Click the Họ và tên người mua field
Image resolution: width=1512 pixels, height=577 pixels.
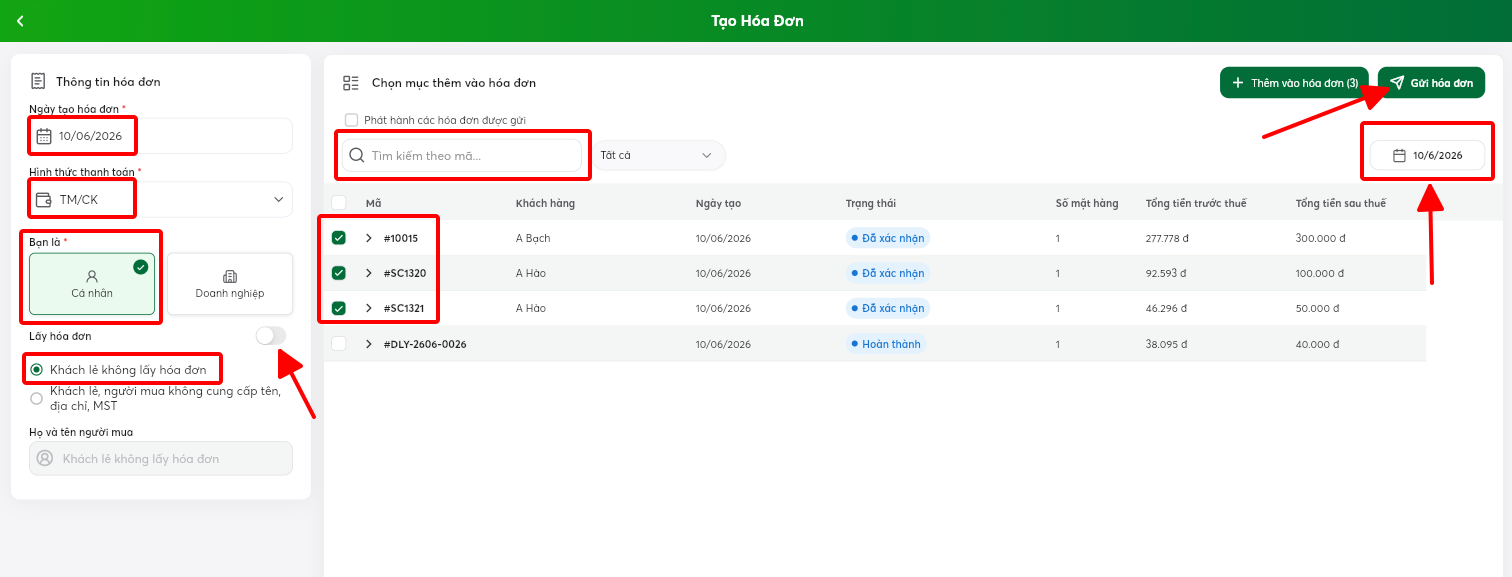tap(161, 458)
